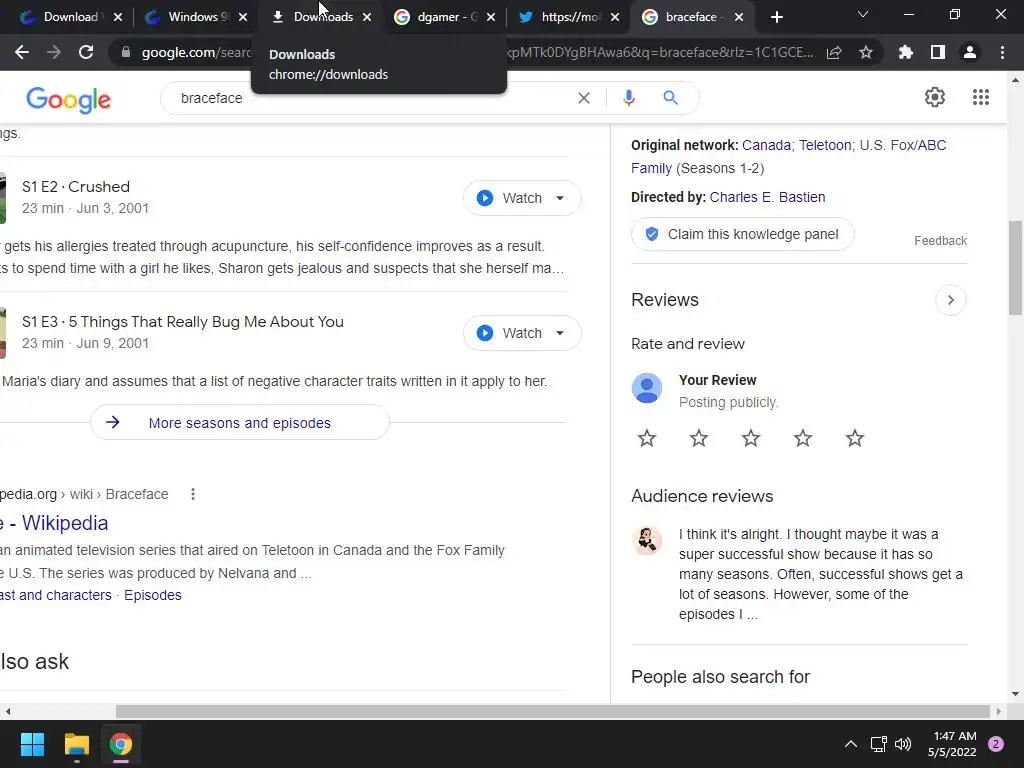Bookmark this page with the star icon
The height and width of the screenshot is (768, 1024).
pyautogui.click(x=866, y=52)
